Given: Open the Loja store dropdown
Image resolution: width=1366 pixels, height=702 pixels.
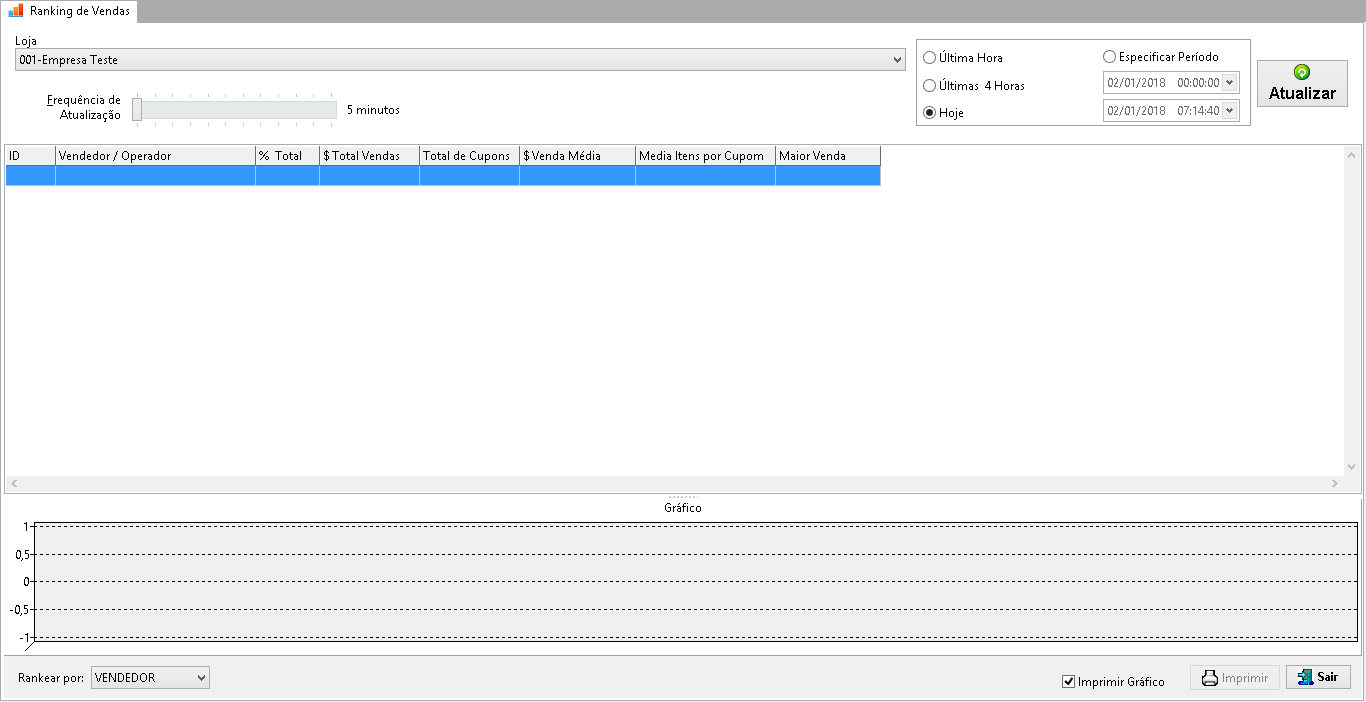Looking at the screenshot, I should pos(460,60).
